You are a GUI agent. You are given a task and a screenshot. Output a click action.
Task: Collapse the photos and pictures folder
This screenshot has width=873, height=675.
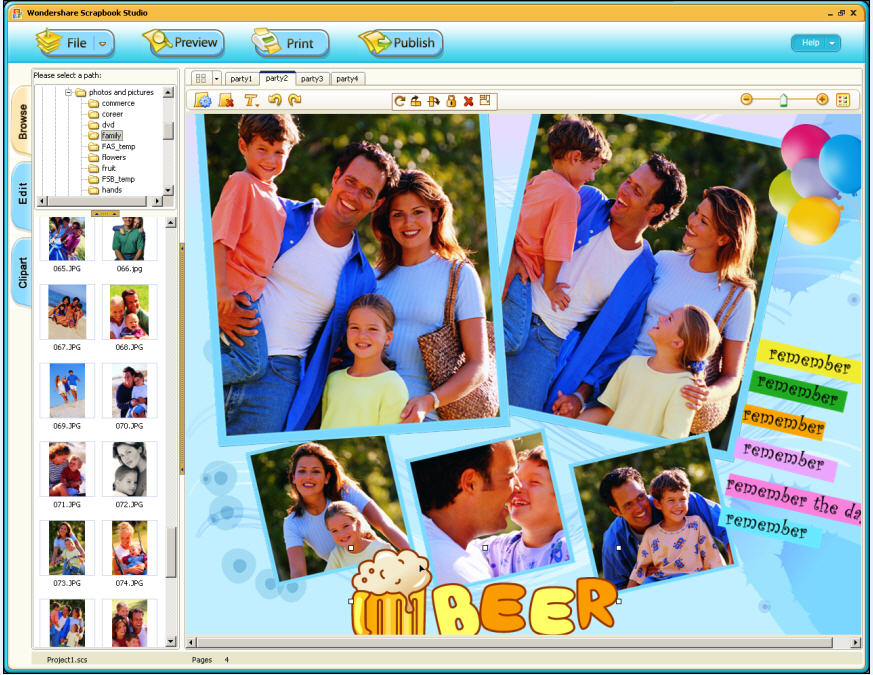coord(68,92)
